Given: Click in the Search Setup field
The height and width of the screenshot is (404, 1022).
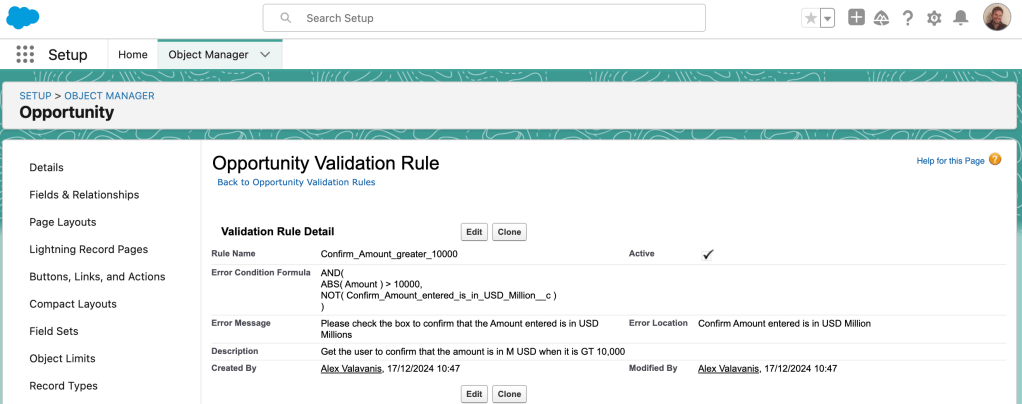Looking at the screenshot, I should 484,18.
